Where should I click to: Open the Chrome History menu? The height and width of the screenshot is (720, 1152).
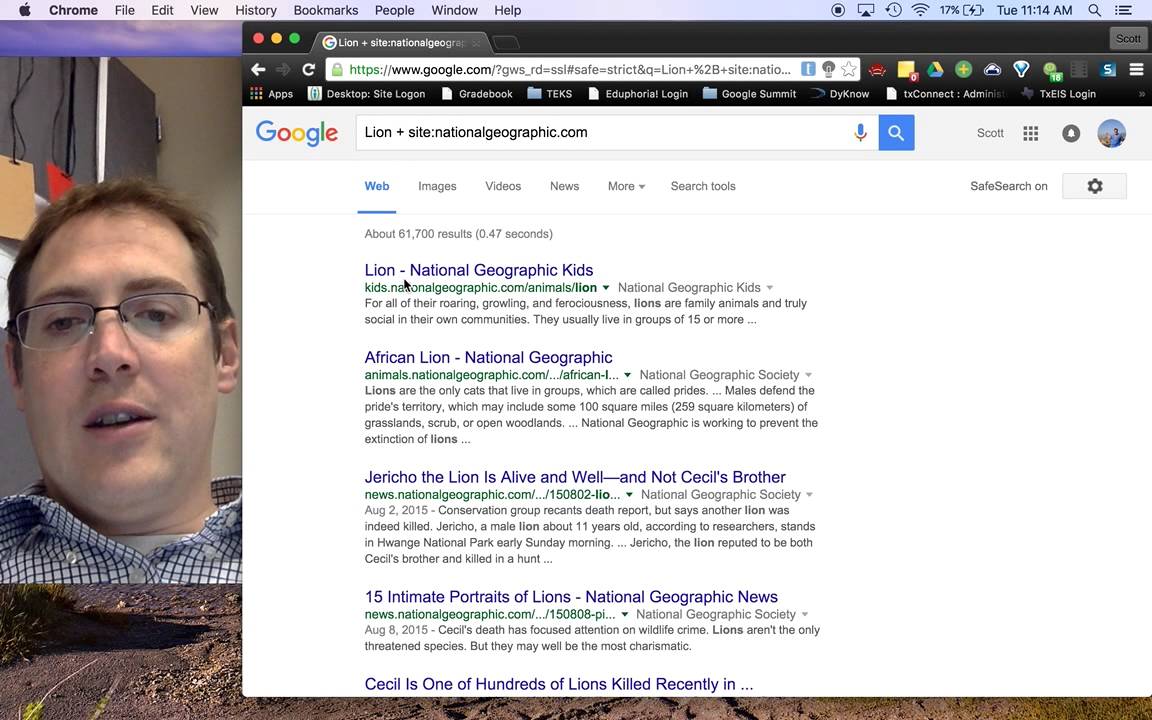[x=256, y=10]
